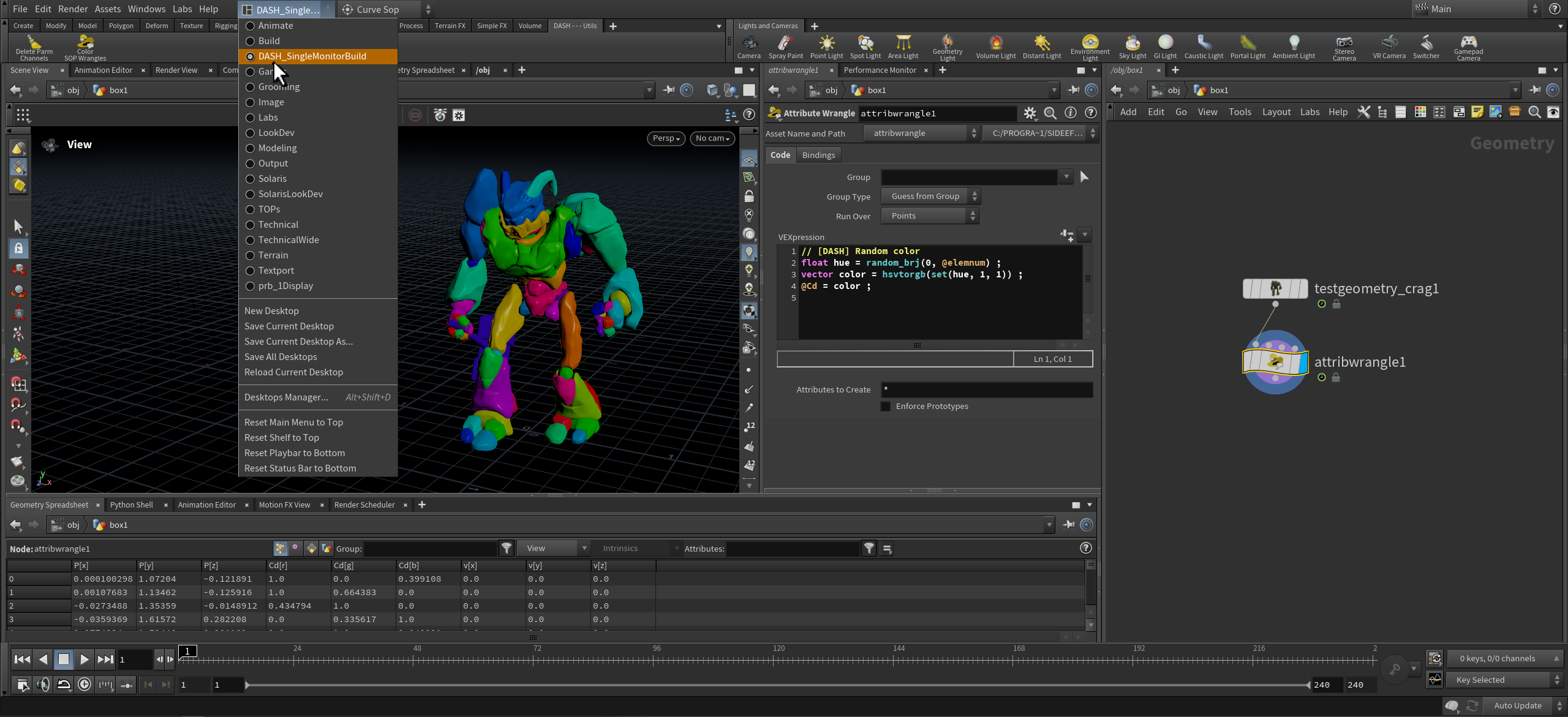Add a Sky Light from shelf

coord(1132,47)
